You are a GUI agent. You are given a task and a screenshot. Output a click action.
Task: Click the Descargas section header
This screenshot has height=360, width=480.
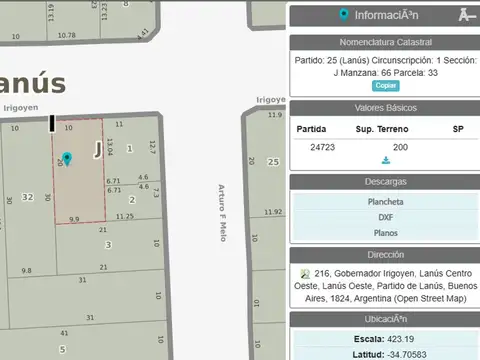(x=386, y=182)
